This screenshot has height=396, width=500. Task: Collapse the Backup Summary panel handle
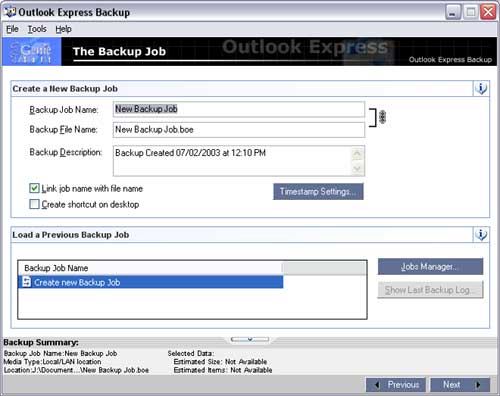(250, 339)
